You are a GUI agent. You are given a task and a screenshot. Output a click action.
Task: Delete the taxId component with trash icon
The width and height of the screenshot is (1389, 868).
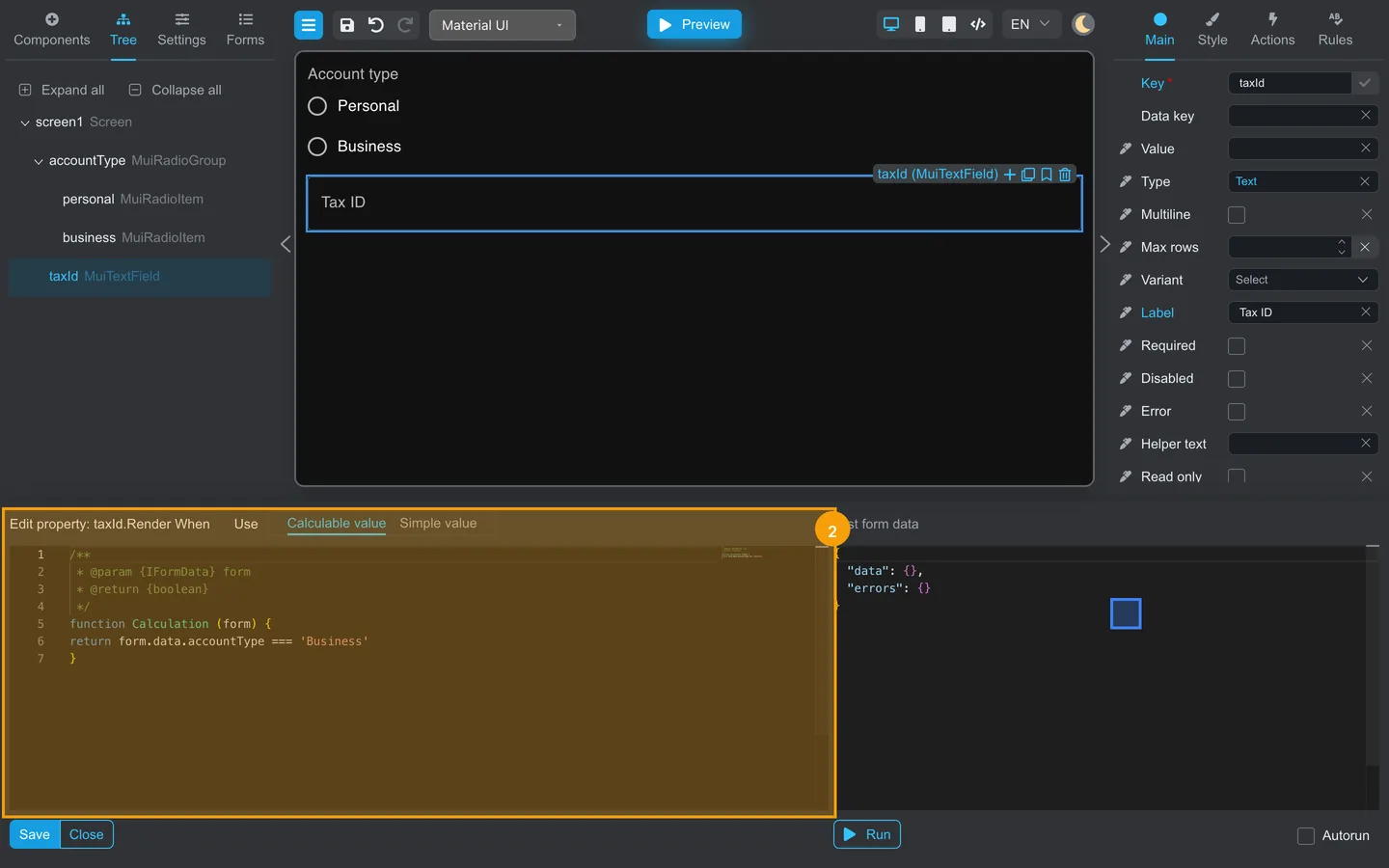(1065, 175)
